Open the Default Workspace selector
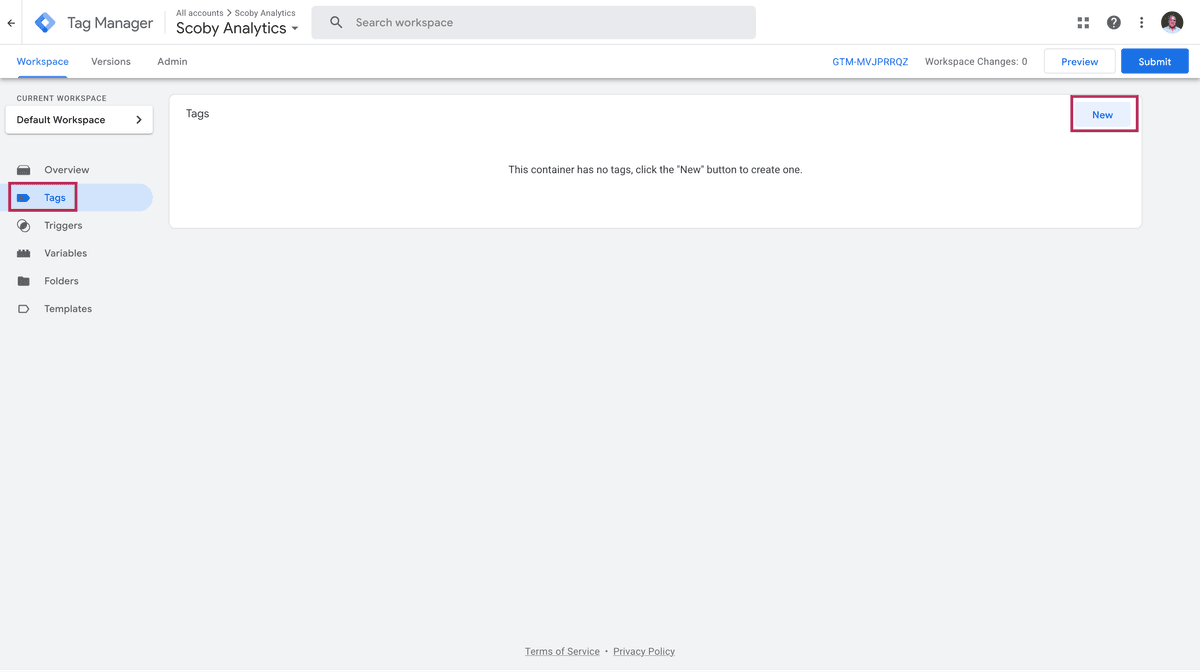The height and width of the screenshot is (672, 1200). point(79,120)
